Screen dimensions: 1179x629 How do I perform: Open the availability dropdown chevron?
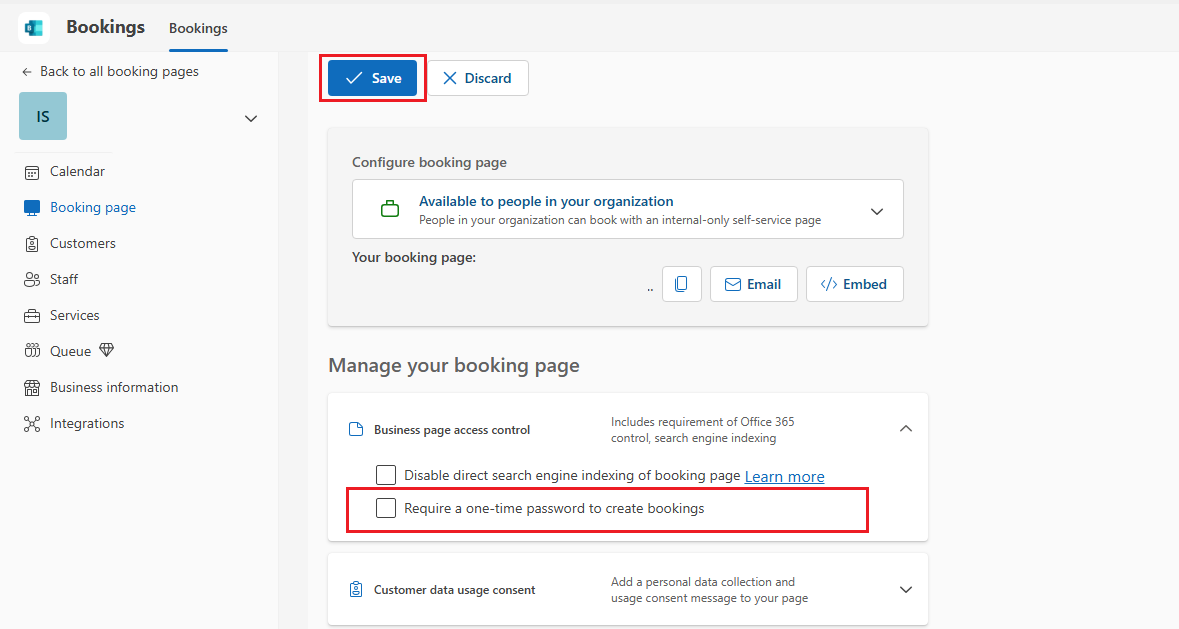877,211
